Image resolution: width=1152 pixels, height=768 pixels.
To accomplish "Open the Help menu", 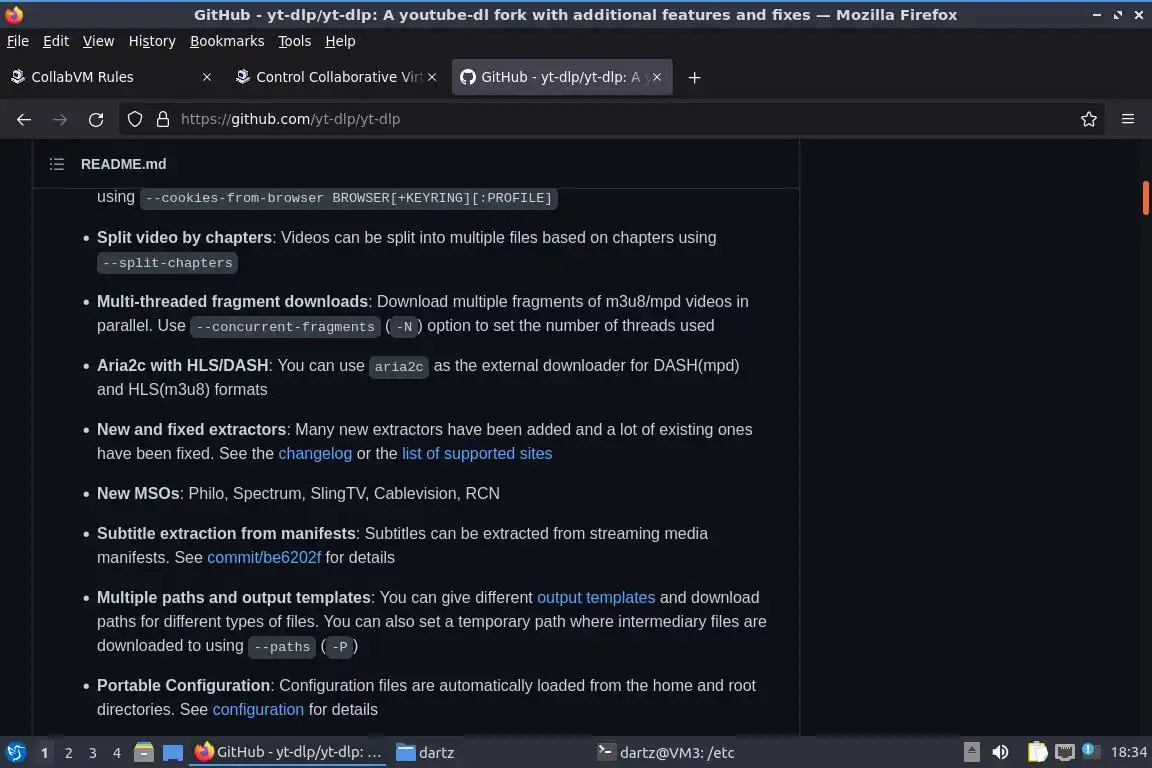I will [340, 41].
